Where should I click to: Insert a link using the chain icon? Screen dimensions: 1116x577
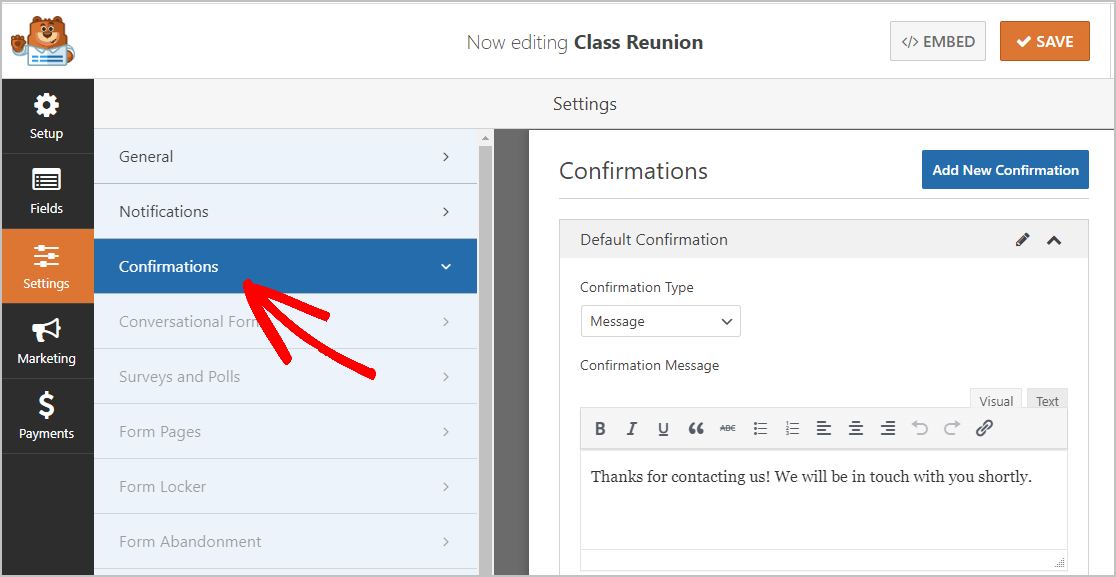[984, 428]
